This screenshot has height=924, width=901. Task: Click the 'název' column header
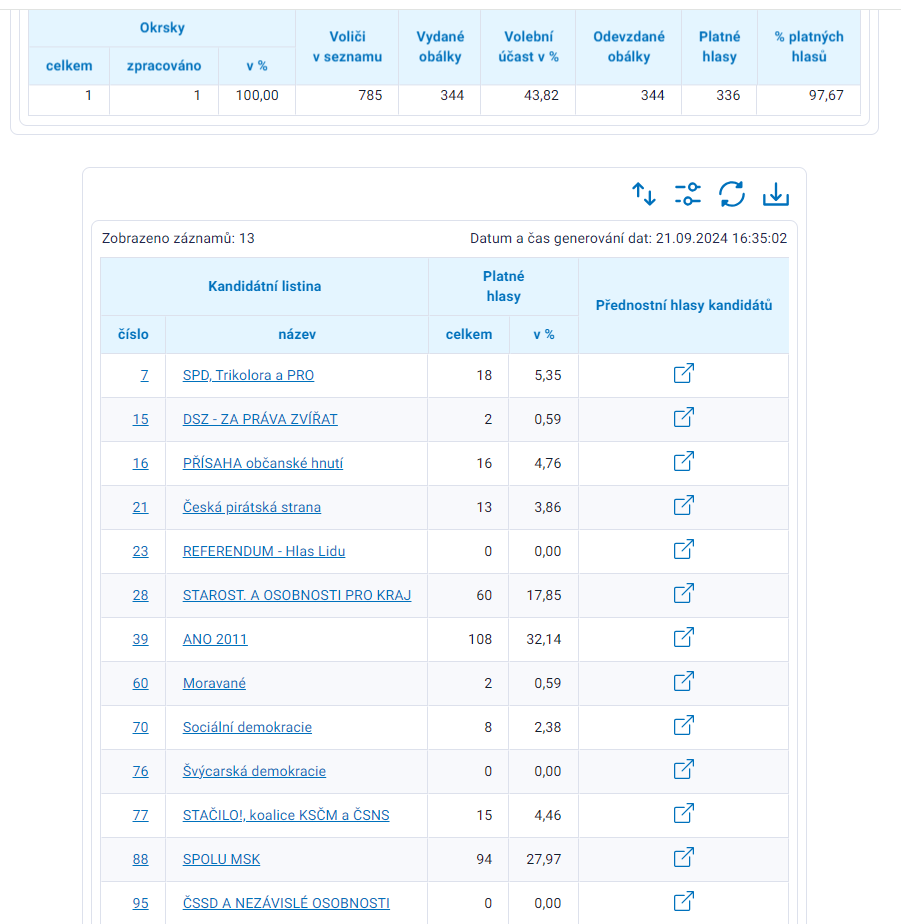tap(297, 335)
